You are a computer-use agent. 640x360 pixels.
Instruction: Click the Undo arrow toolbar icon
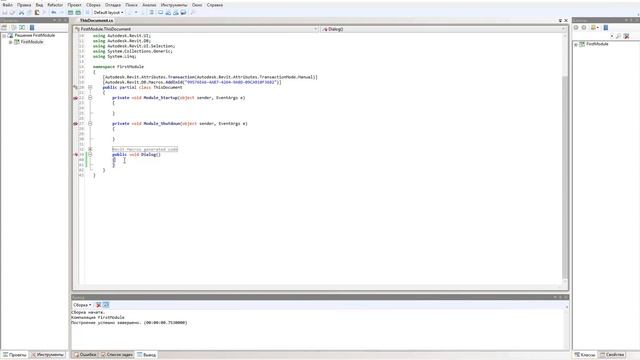click(x=53, y=13)
